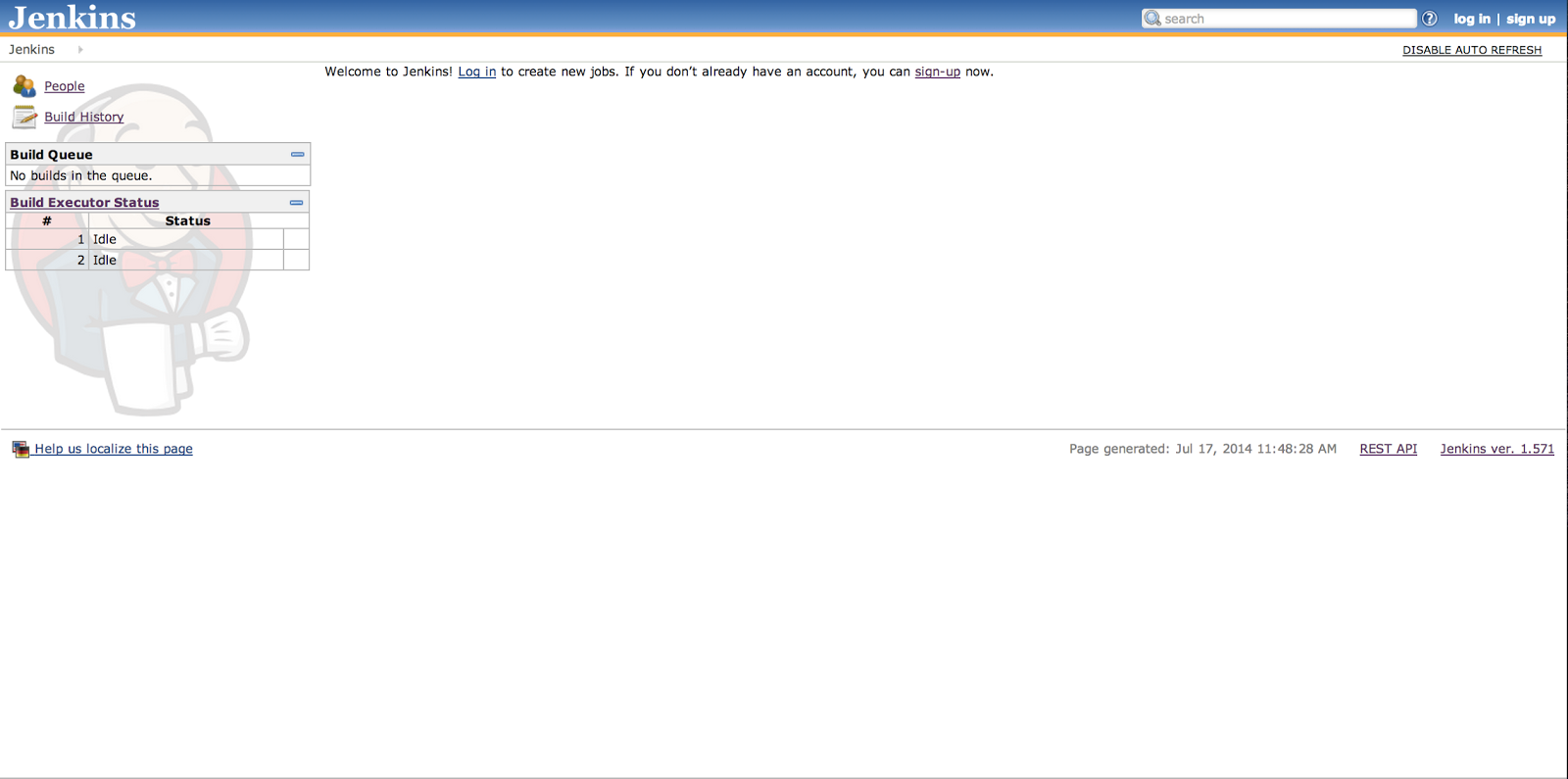This screenshot has width=1568, height=779.
Task: Click the Page generated timestamp text
Action: point(1202,449)
